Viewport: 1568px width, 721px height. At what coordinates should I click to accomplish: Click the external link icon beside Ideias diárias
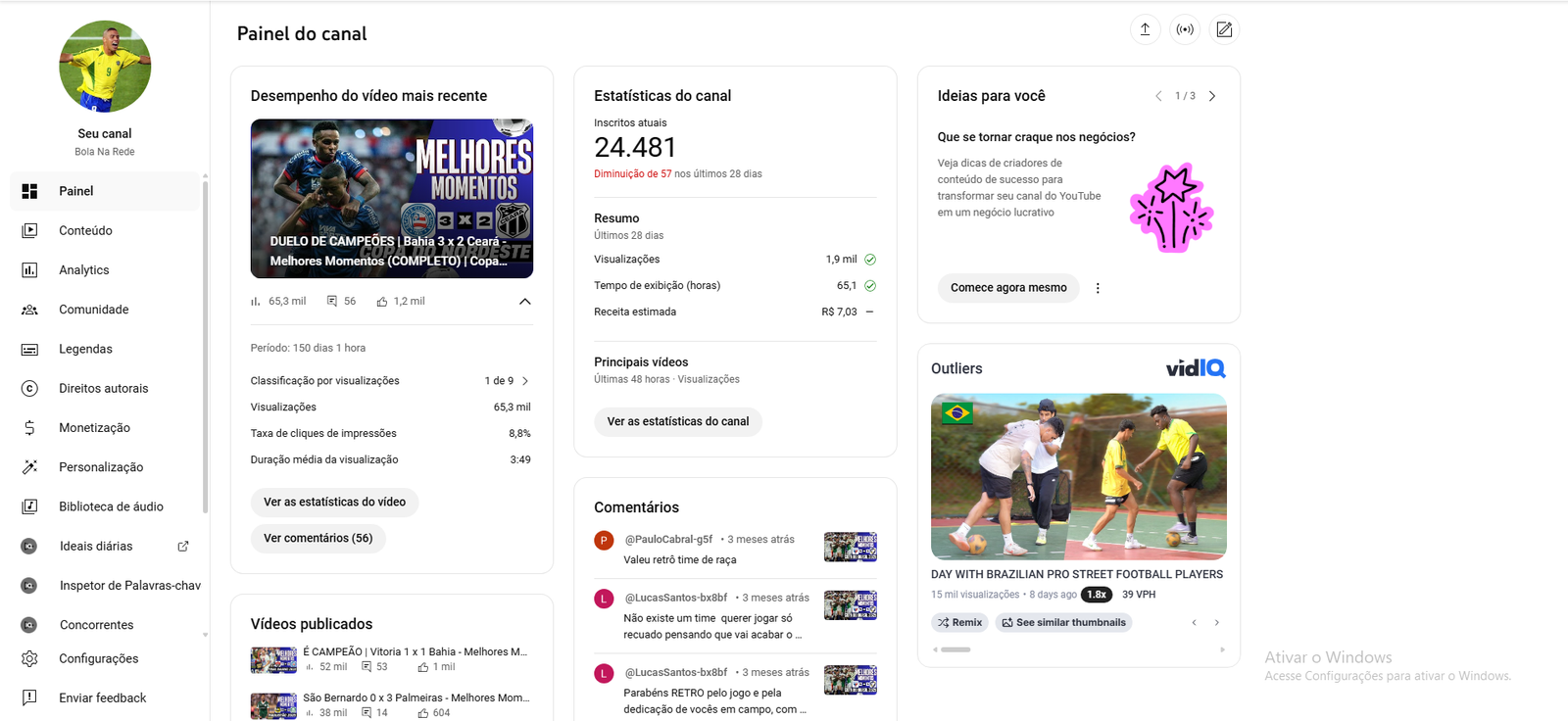[x=182, y=546]
